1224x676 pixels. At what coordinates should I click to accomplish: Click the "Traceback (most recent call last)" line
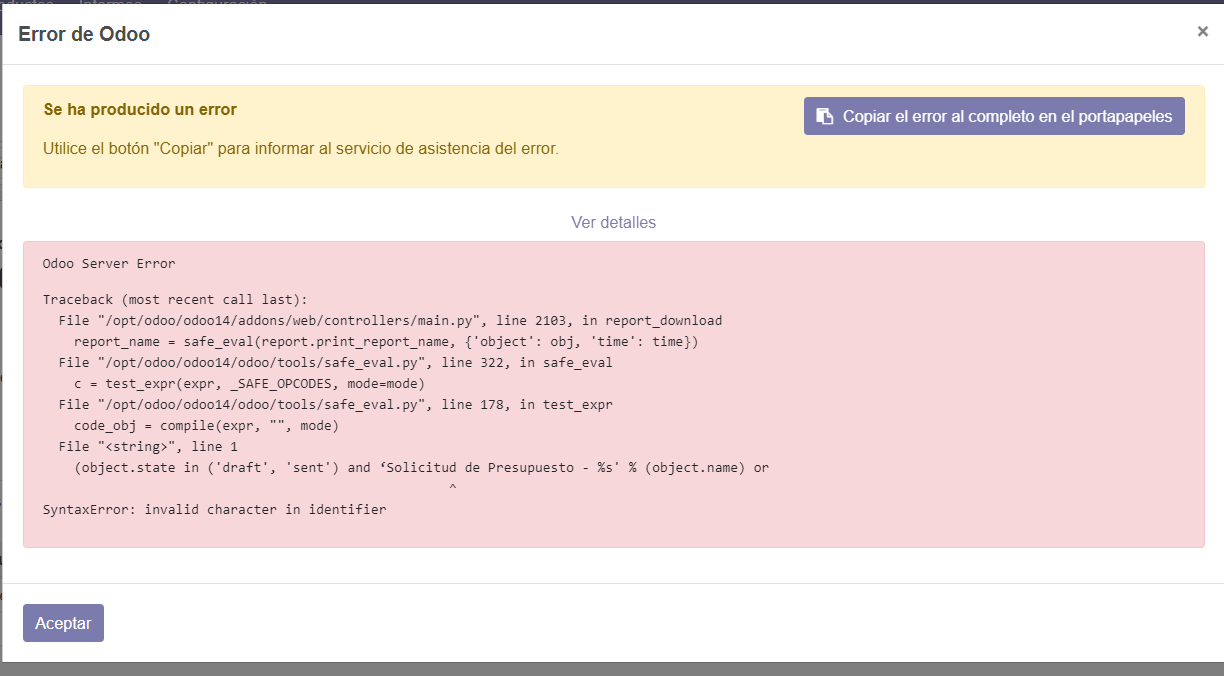[x=175, y=300]
